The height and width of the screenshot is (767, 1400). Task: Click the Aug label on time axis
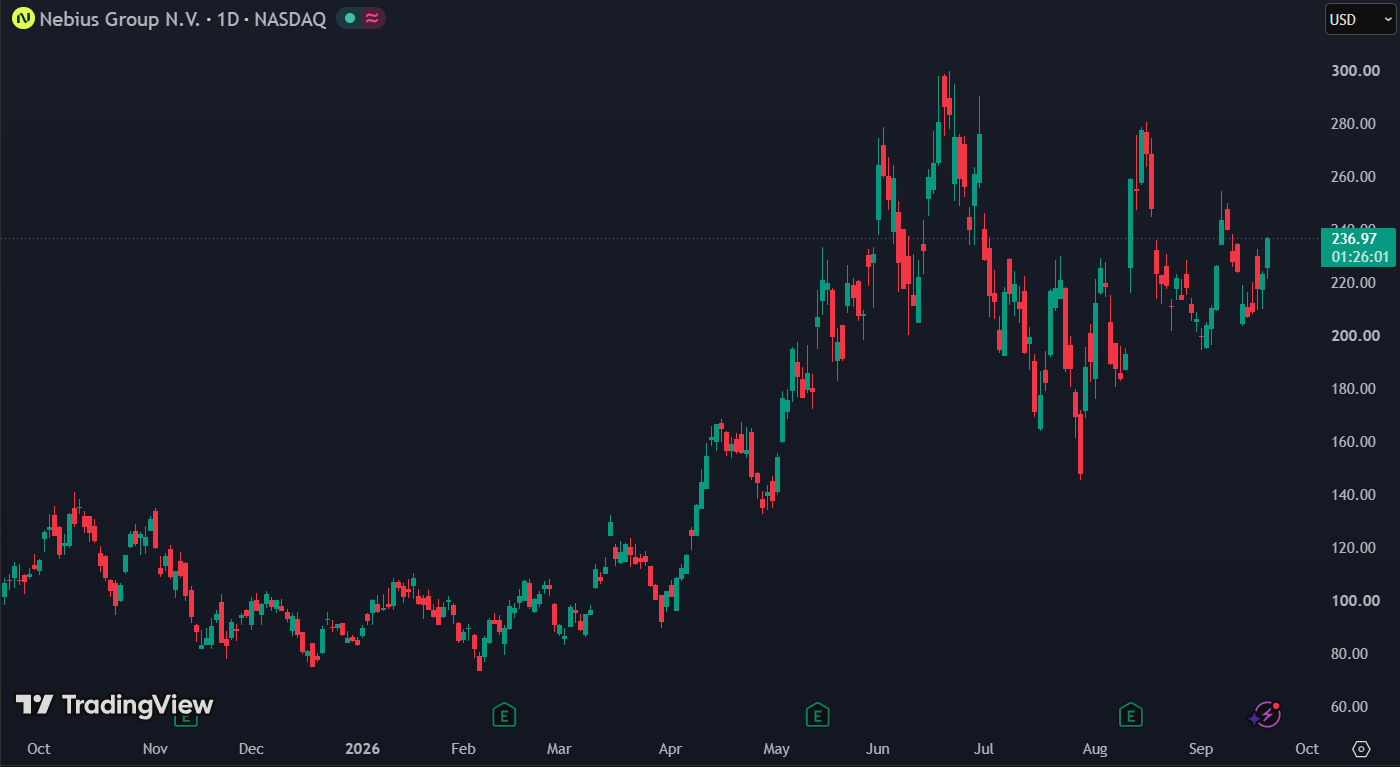[x=1095, y=749]
